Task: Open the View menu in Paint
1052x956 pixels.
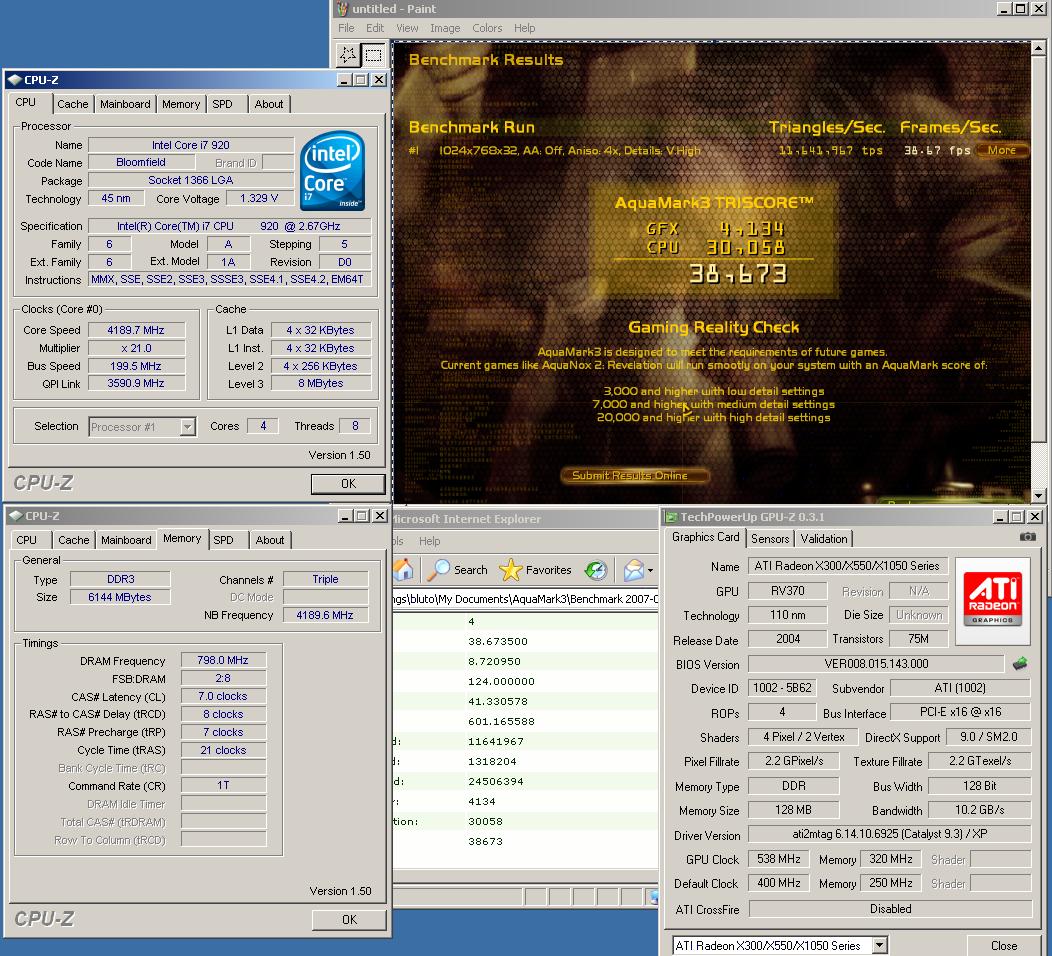Action: click(407, 28)
